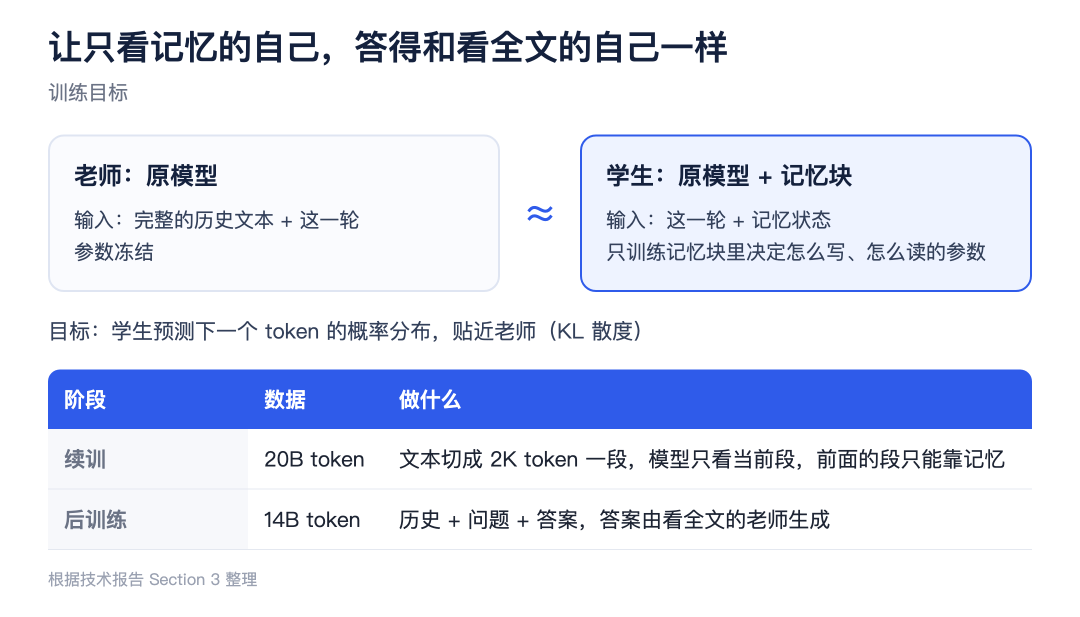
Task: Click the 参数冻结 line in teacher card
Action: [114, 252]
